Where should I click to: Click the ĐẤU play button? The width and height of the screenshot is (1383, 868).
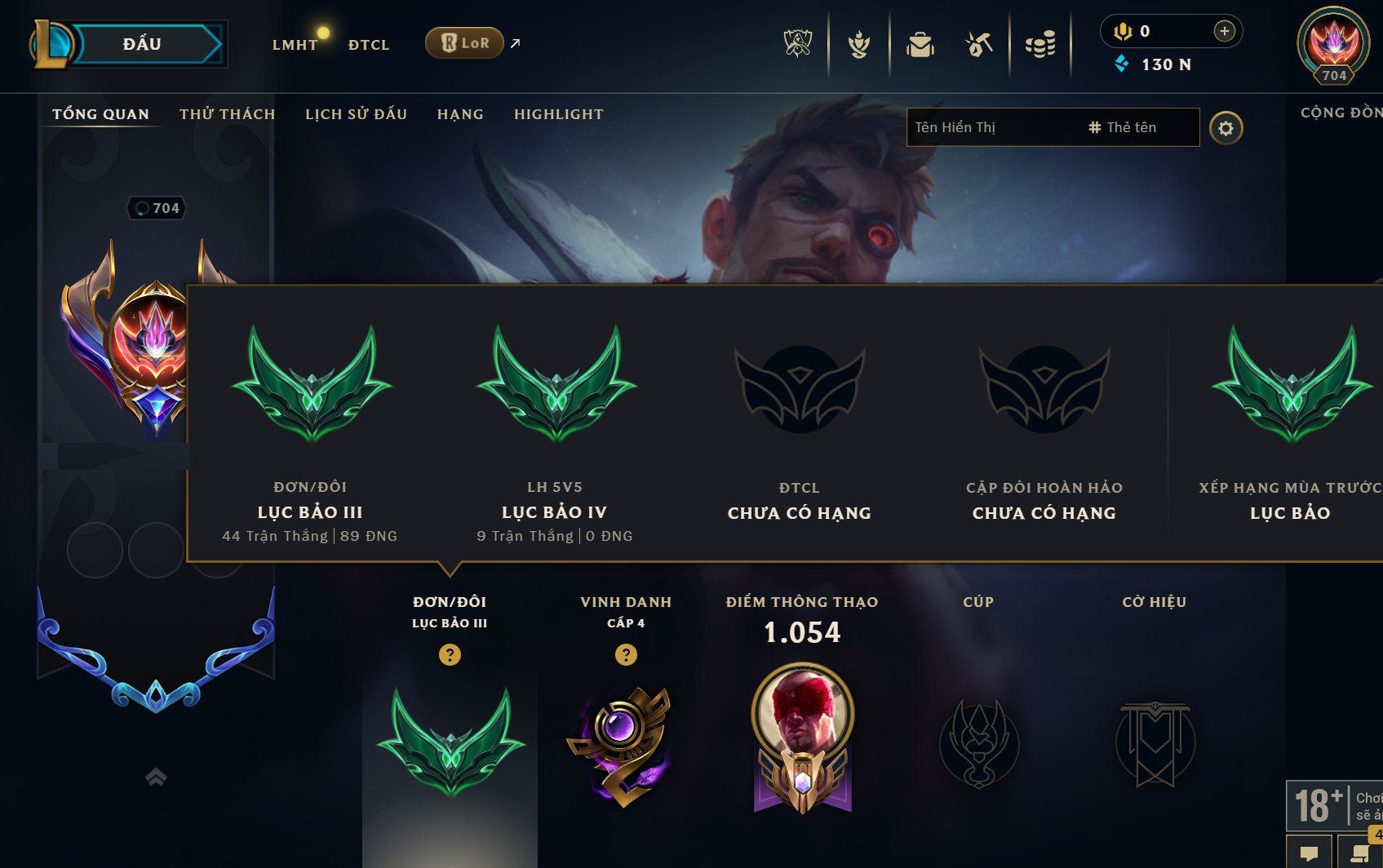[x=142, y=44]
